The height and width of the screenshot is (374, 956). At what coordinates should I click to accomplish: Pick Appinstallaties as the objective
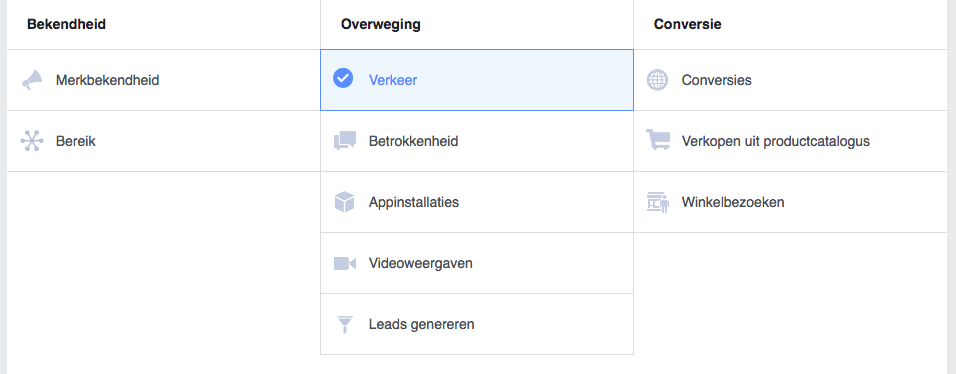point(413,202)
